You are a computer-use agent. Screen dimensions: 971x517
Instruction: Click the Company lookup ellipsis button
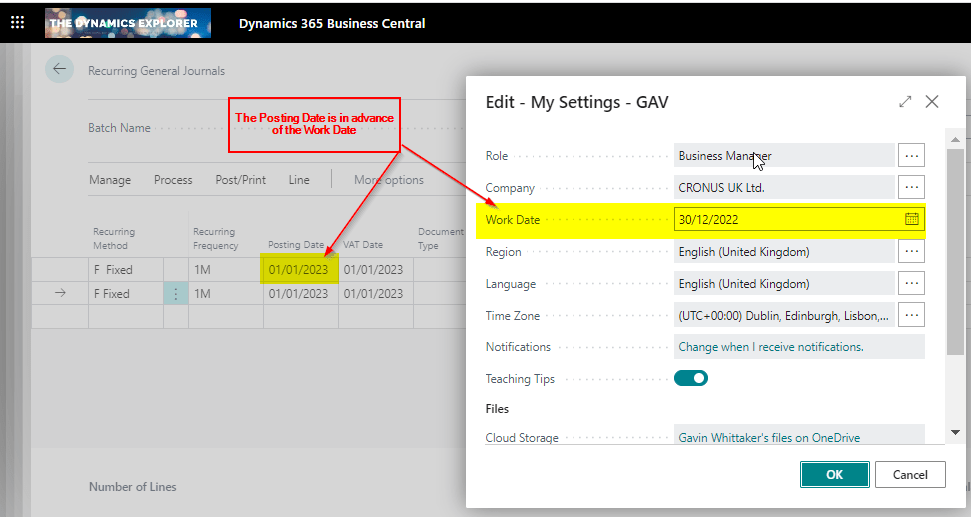911,187
